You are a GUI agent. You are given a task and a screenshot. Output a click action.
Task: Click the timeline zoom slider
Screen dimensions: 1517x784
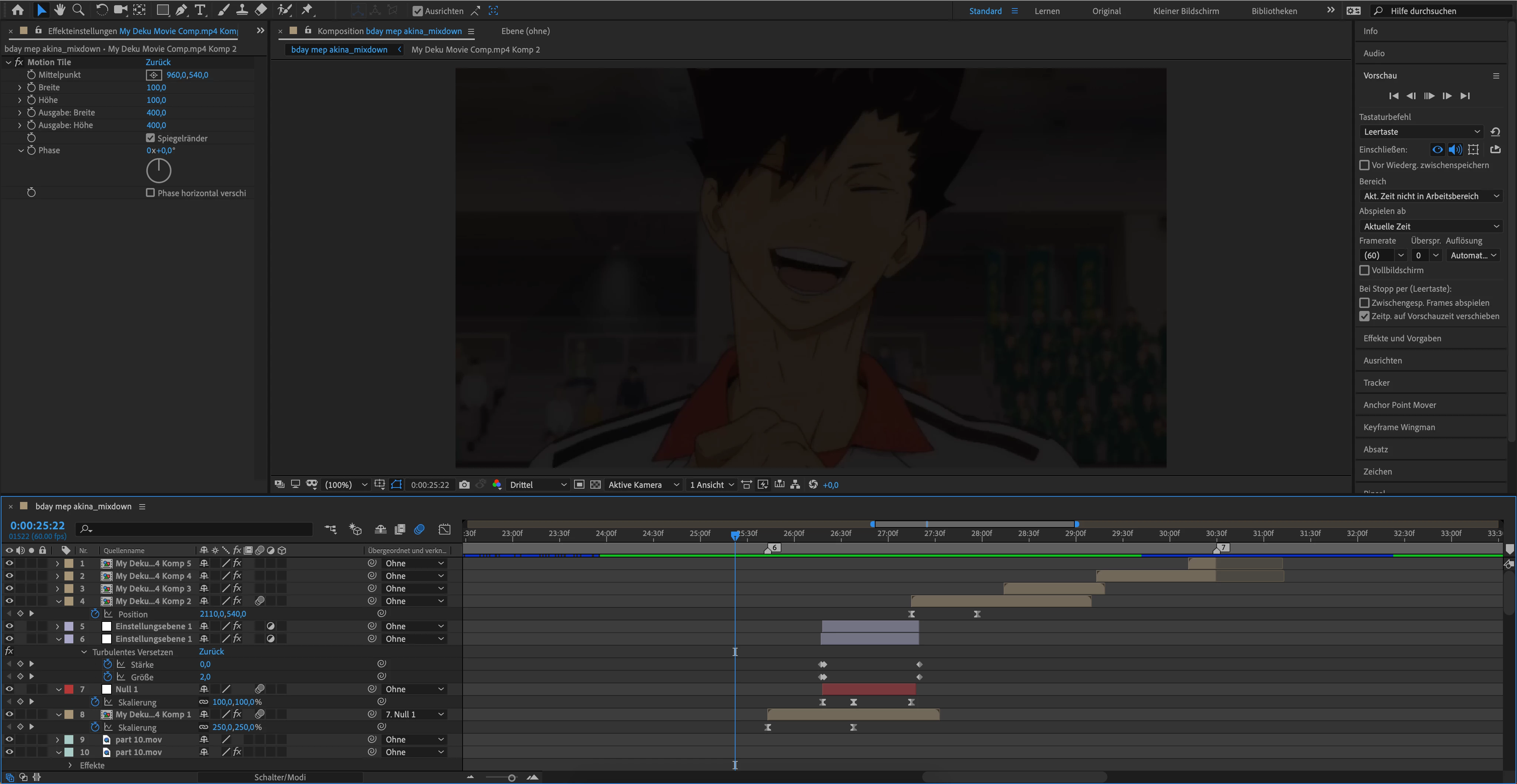point(511,778)
